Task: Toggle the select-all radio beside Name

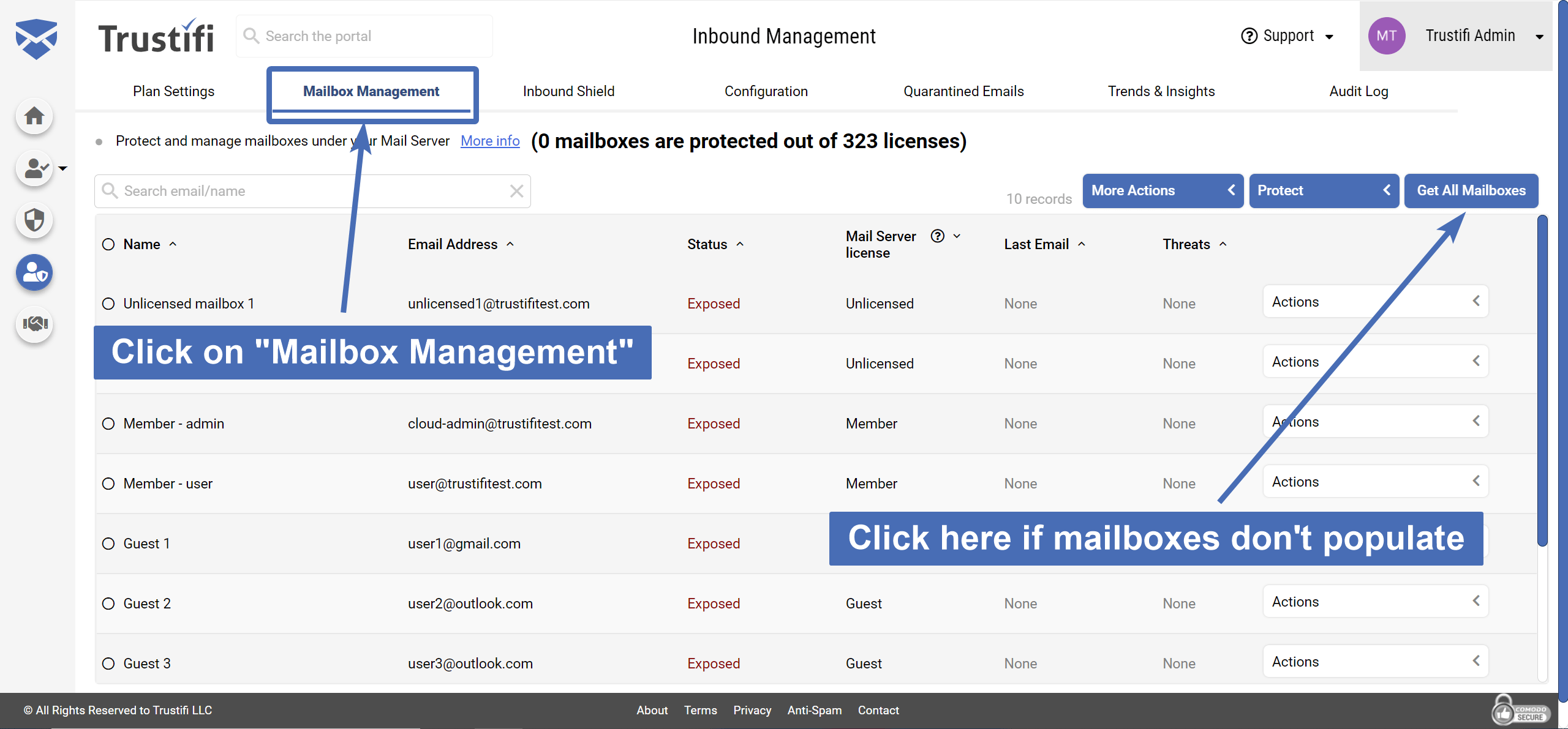Action: click(108, 244)
